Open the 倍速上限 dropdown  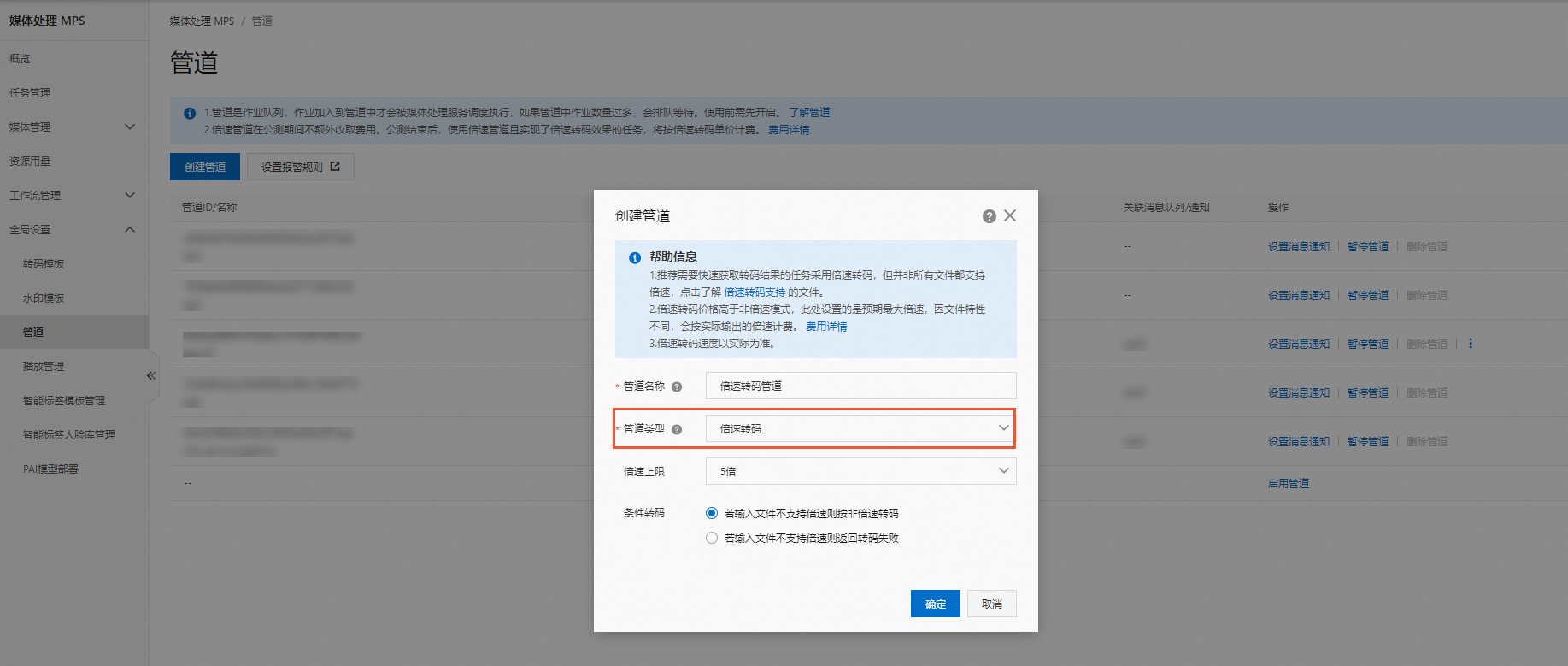click(x=860, y=471)
